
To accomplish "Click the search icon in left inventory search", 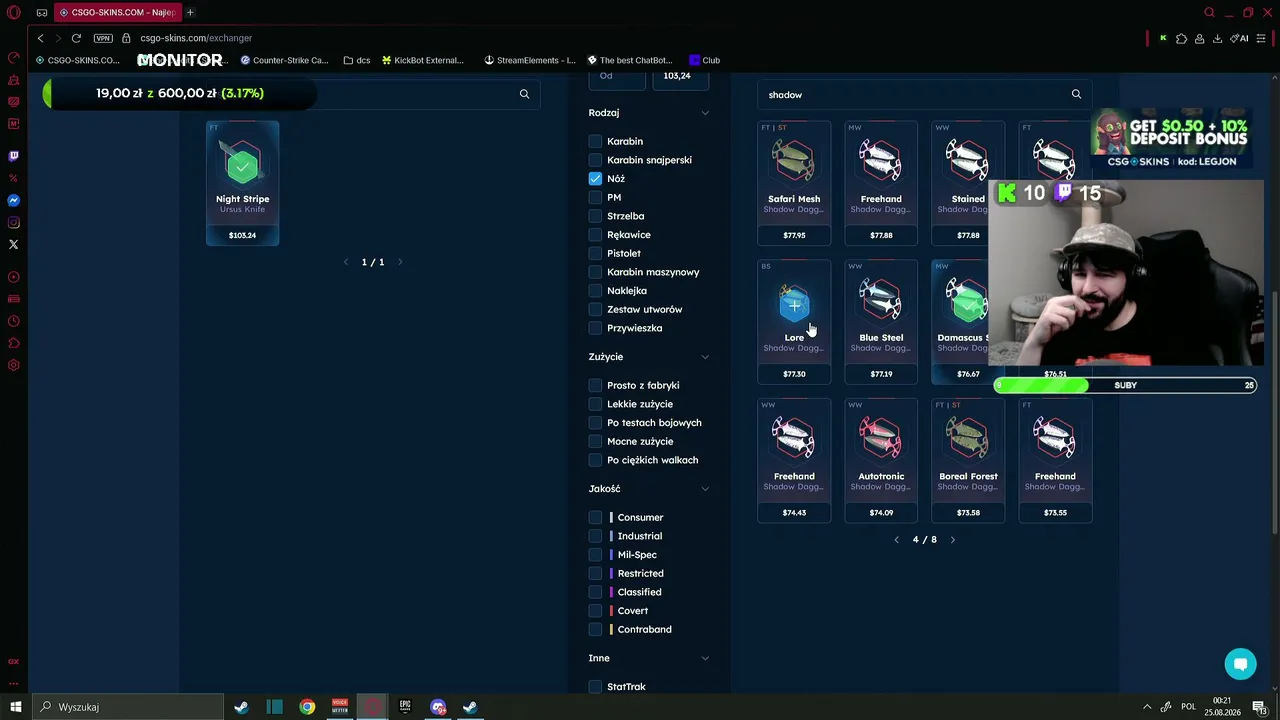I will pyautogui.click(x=524, y=94).
